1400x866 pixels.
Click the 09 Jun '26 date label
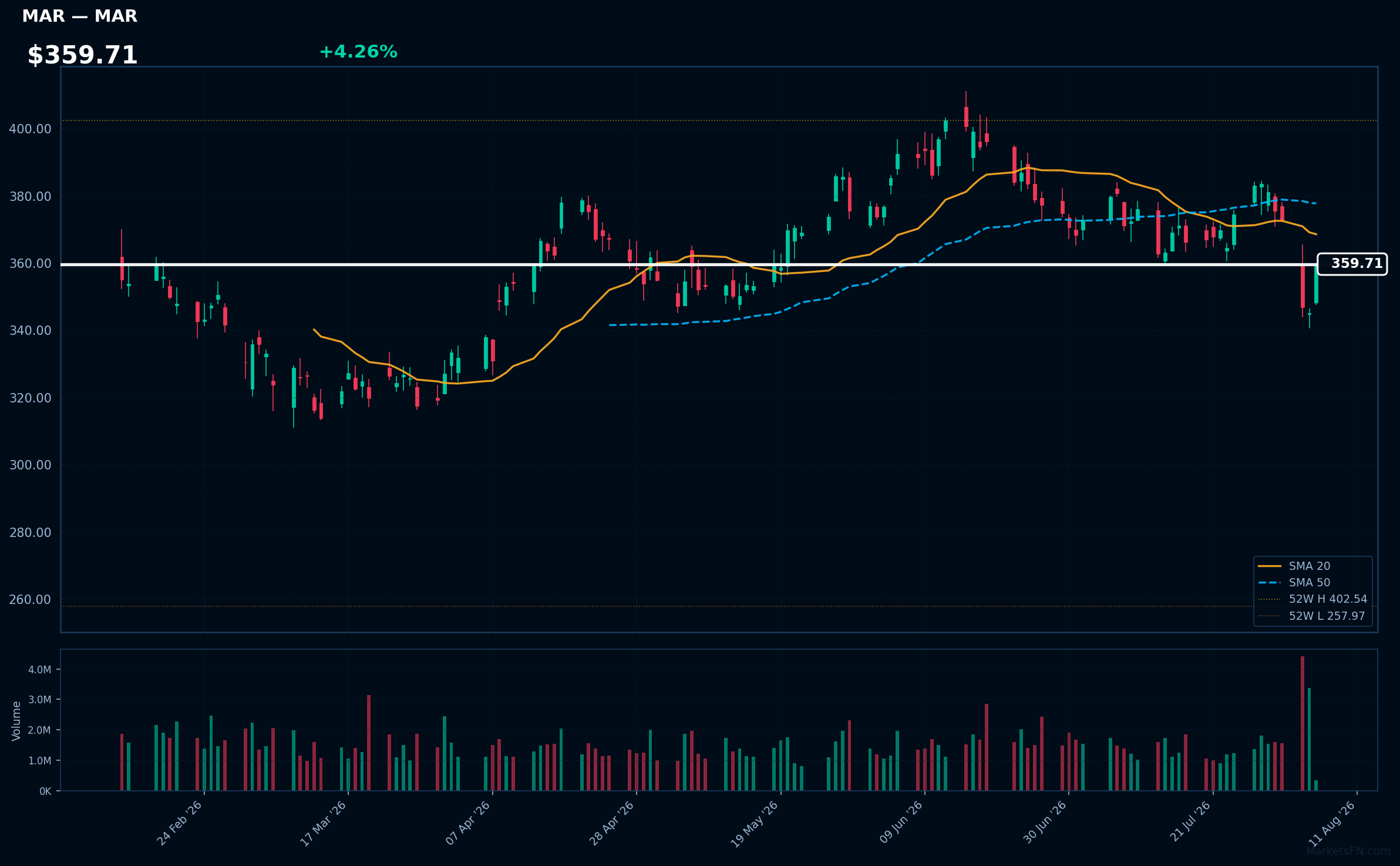(901, 823)
